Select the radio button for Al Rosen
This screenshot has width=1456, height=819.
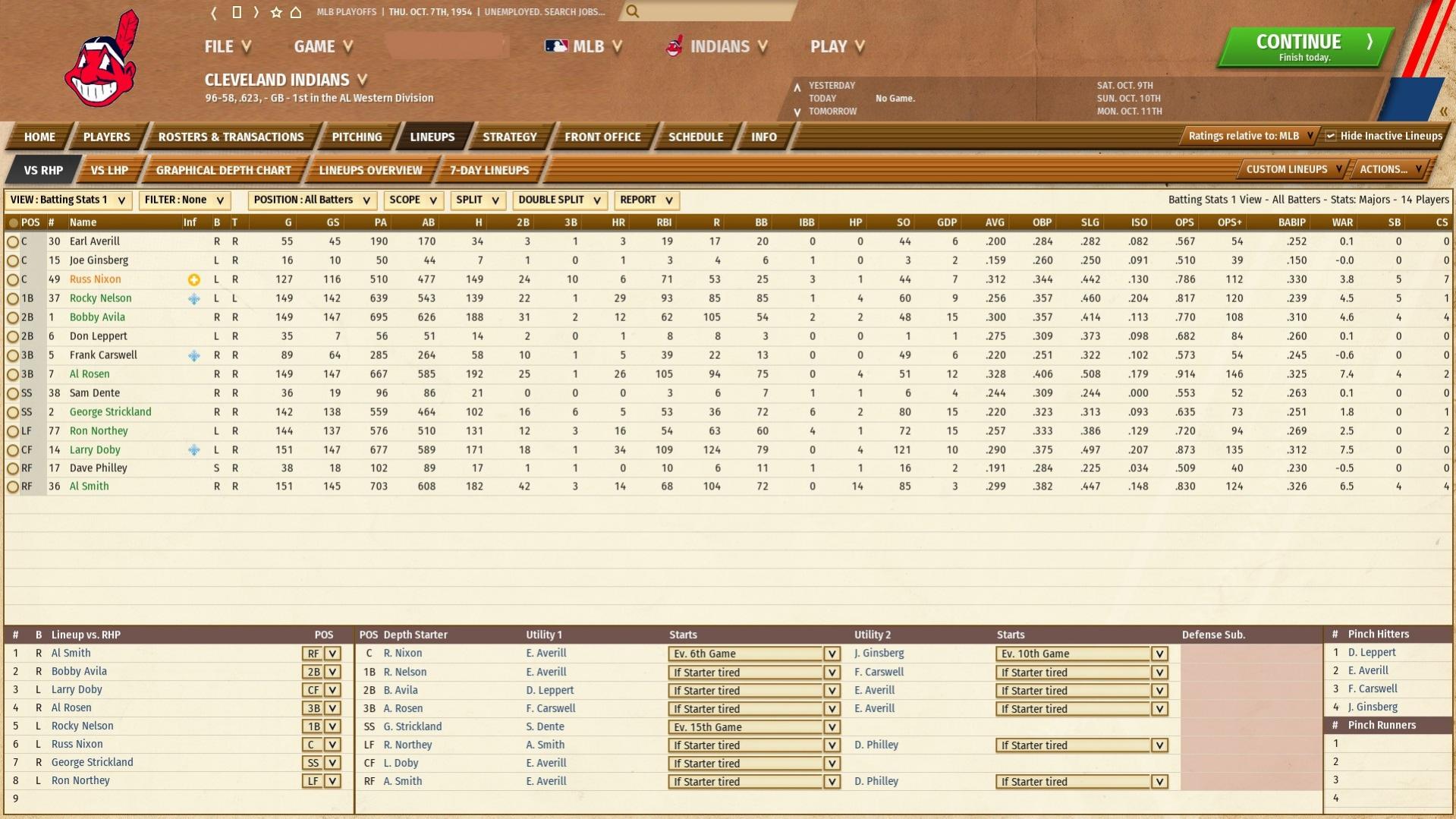(x=12, y=374)
